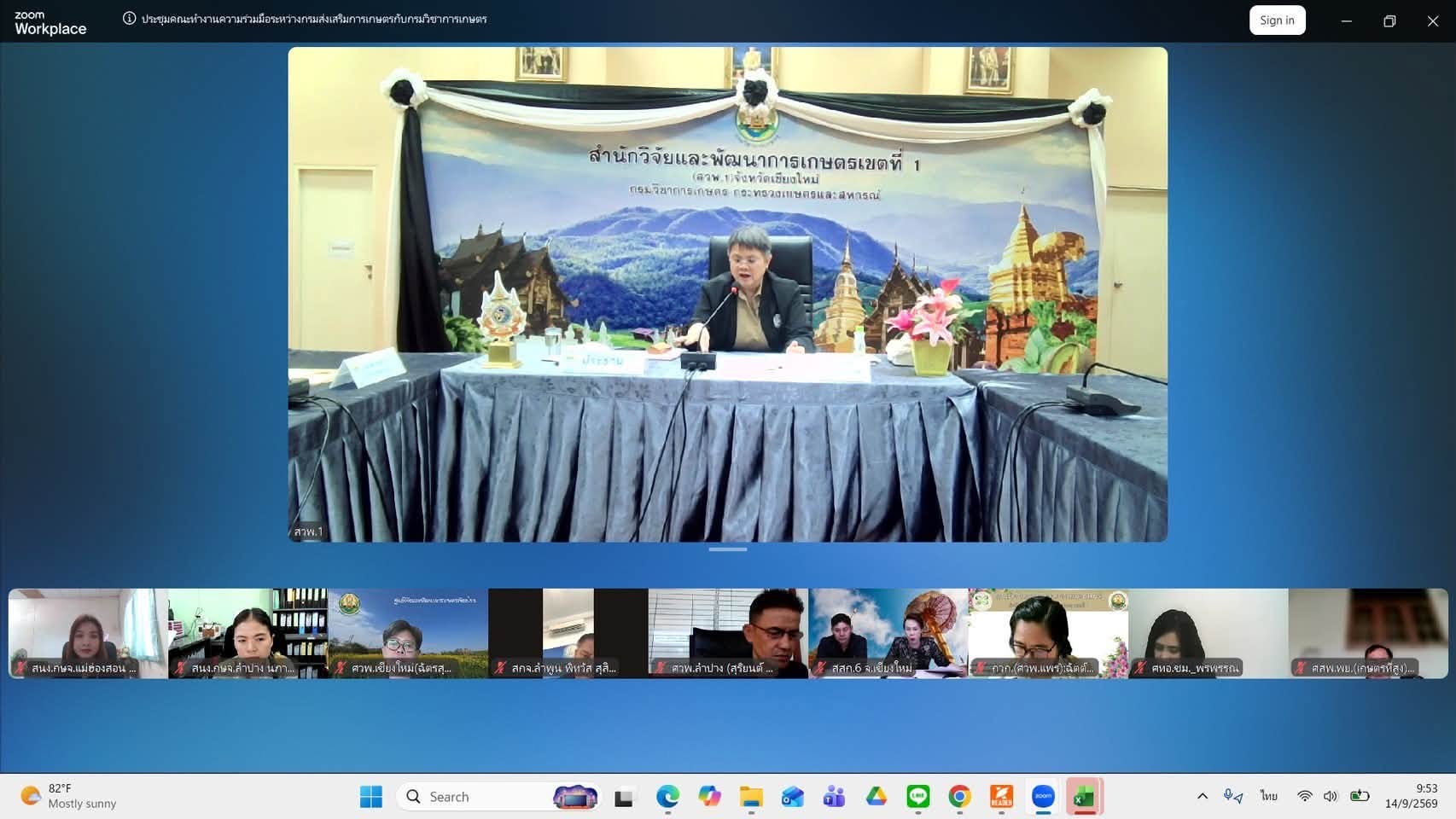
Task: Open the Copilot icon in the taskbar
Action: tap(709, 797)
